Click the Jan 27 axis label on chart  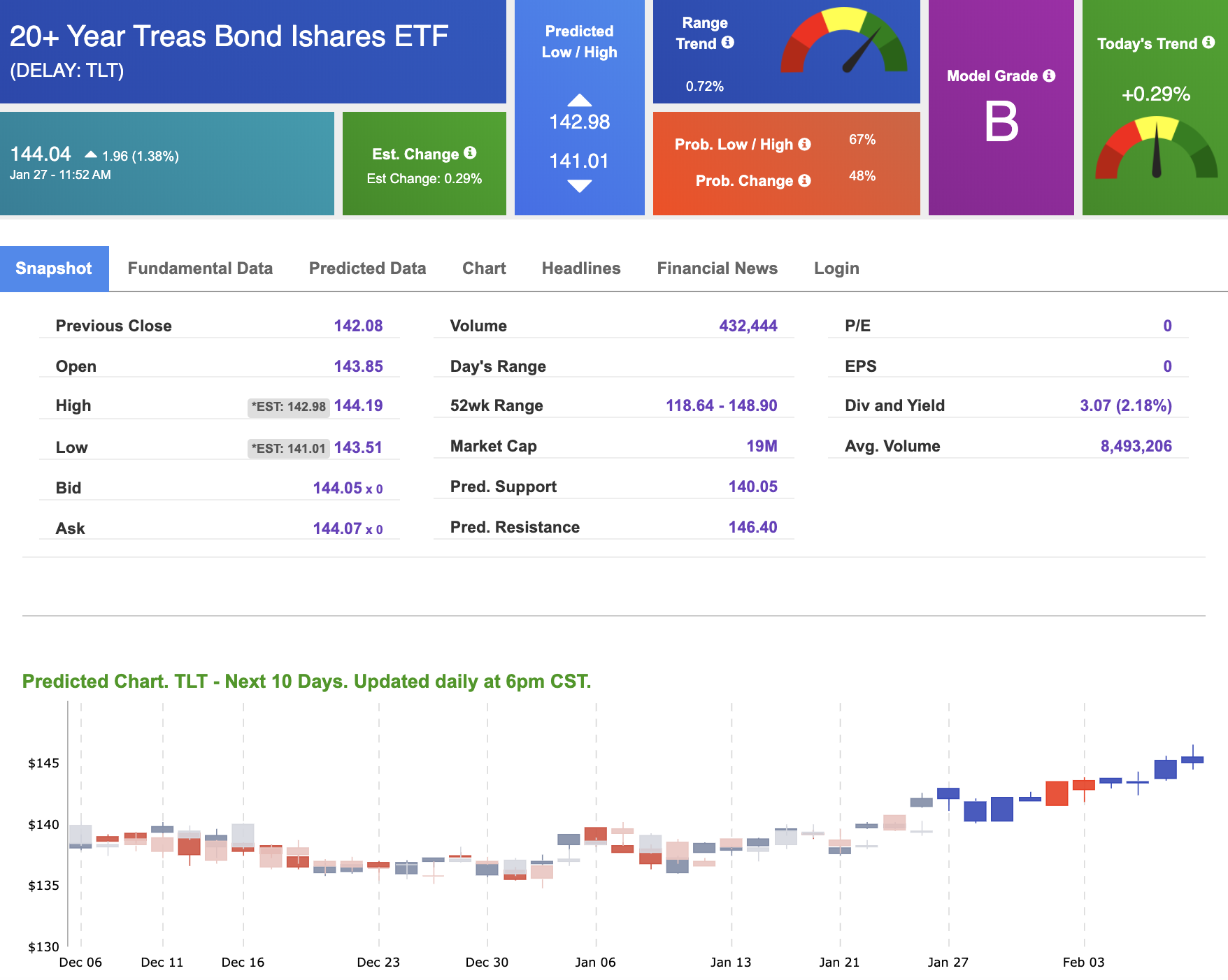point(948,963)
